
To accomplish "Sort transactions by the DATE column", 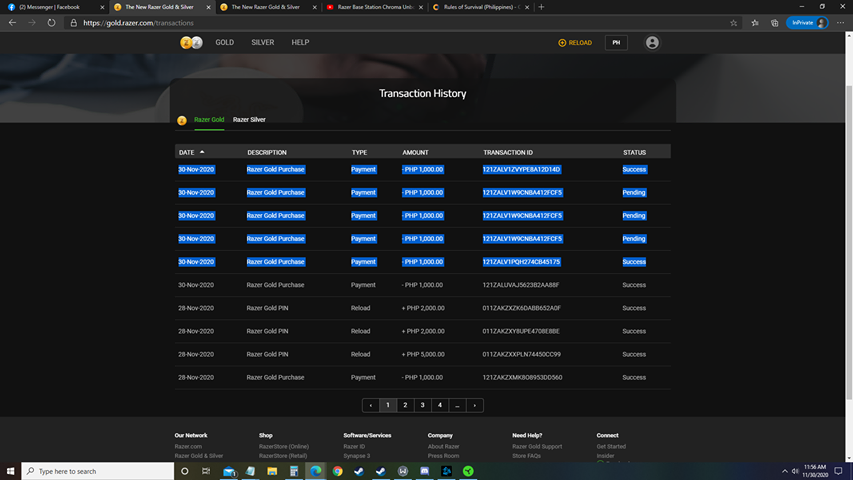I will [x=191, y=152].
